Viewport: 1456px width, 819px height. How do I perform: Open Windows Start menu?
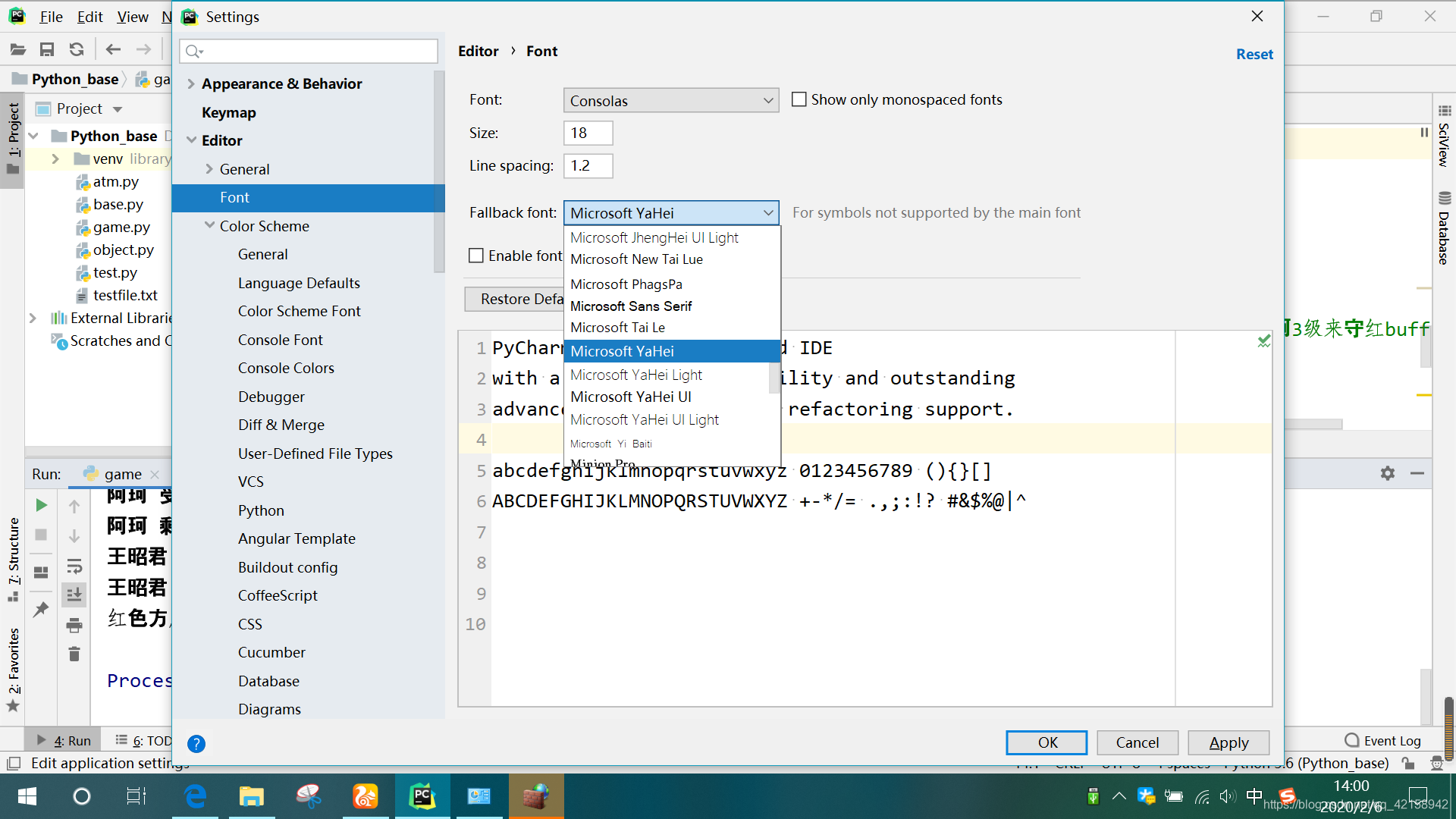coord(27,796)
